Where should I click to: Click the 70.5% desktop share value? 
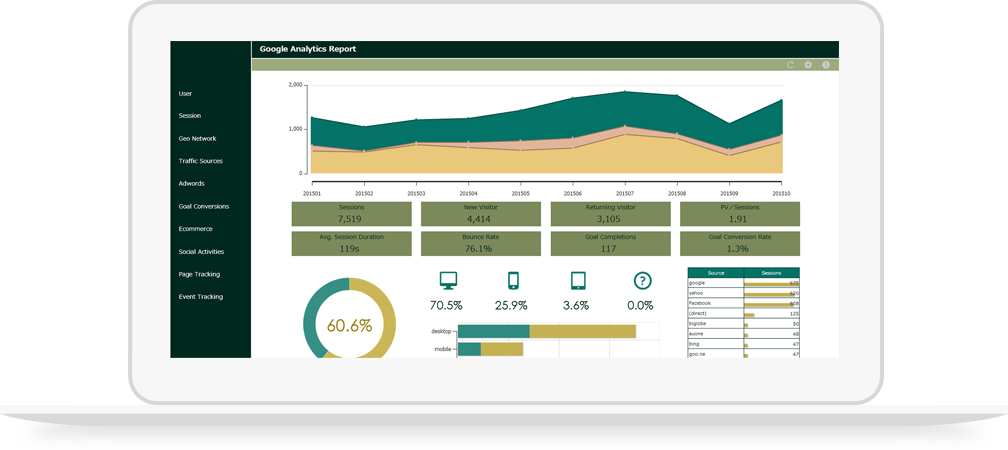[x=446, y=306]
